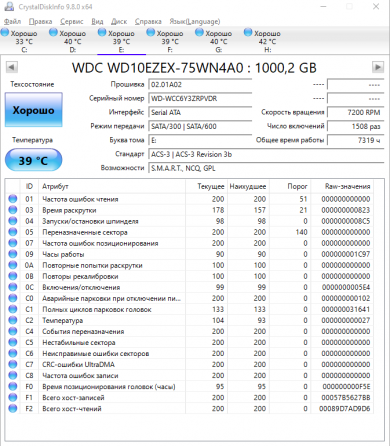Click the Возможности field S.M.A.R.T., NCQ, GPL
The width and height of the screenshot is (390, 446).
pyautogui.click(x=266, y=168)
